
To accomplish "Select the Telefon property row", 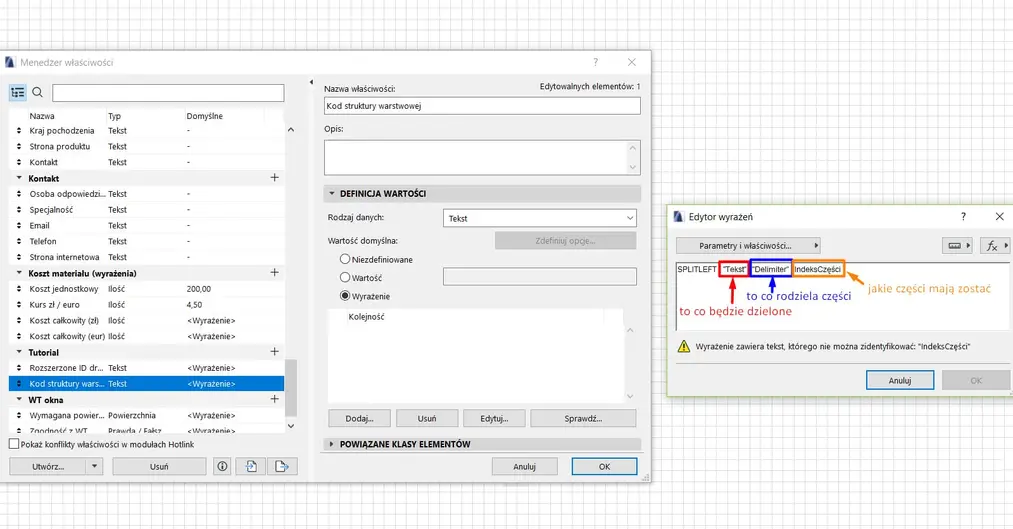I will click(147, 242).
